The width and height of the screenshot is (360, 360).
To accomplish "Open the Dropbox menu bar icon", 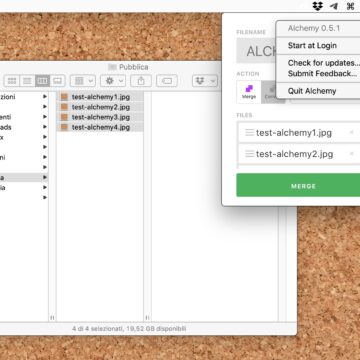I will 318,6.
